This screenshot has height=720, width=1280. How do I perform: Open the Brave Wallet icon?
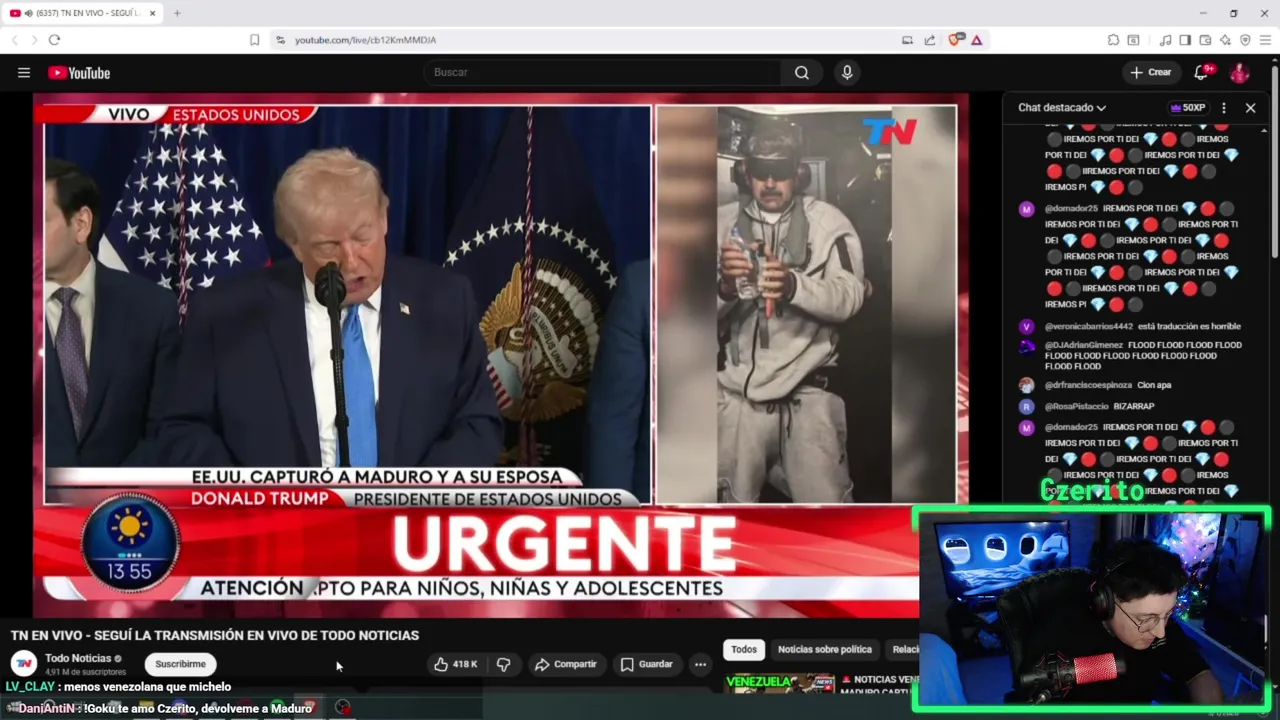click(1205, 40)
